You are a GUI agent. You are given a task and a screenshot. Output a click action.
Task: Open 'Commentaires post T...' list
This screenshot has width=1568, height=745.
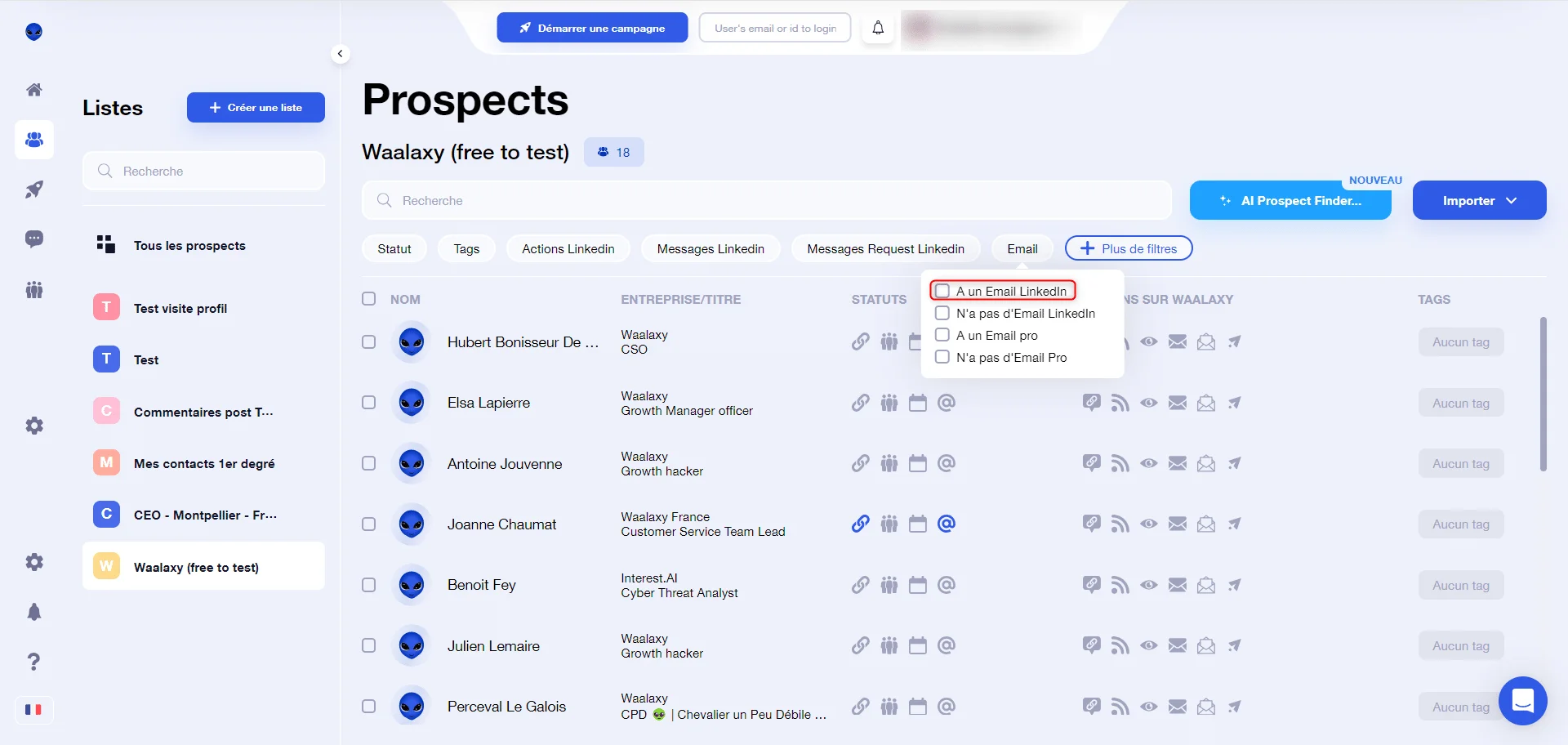pos(203,412)
